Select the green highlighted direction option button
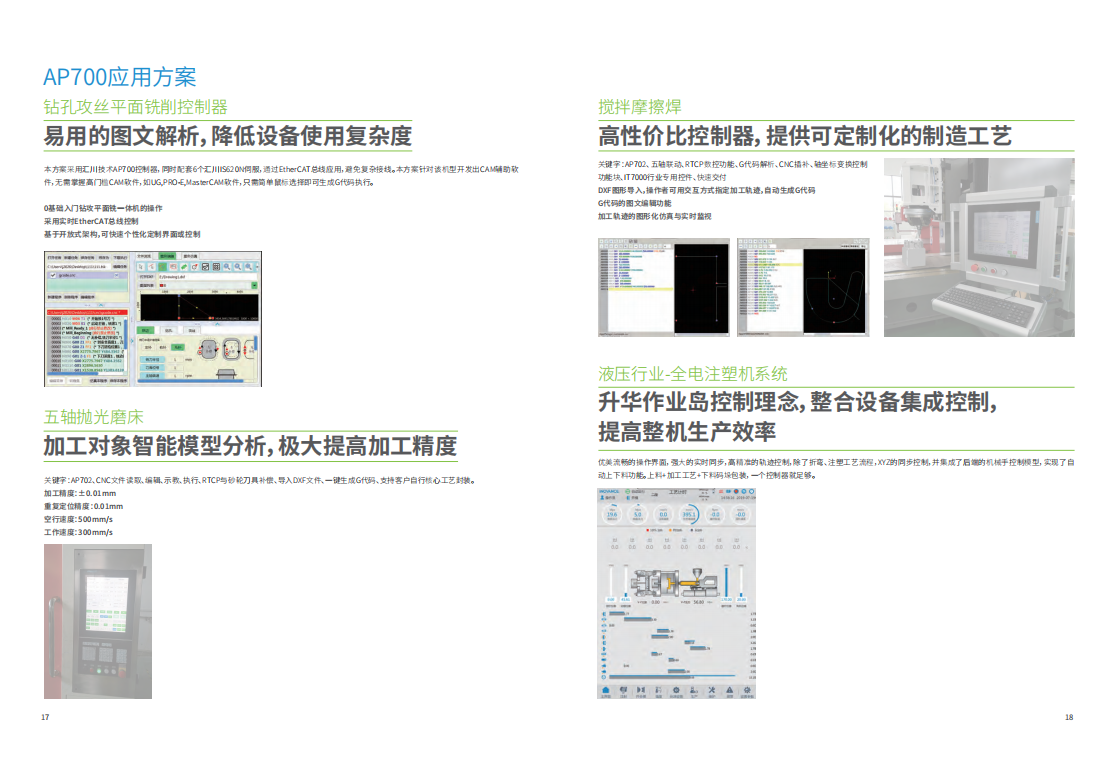The width and height of the screenshot is (1114, 759). point(176,346)
